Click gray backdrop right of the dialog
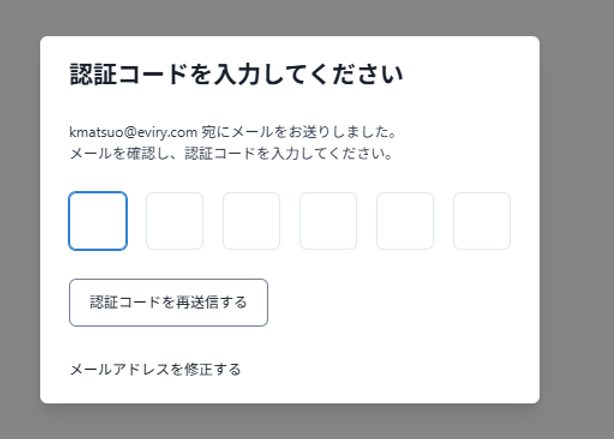 click(576, 220)
